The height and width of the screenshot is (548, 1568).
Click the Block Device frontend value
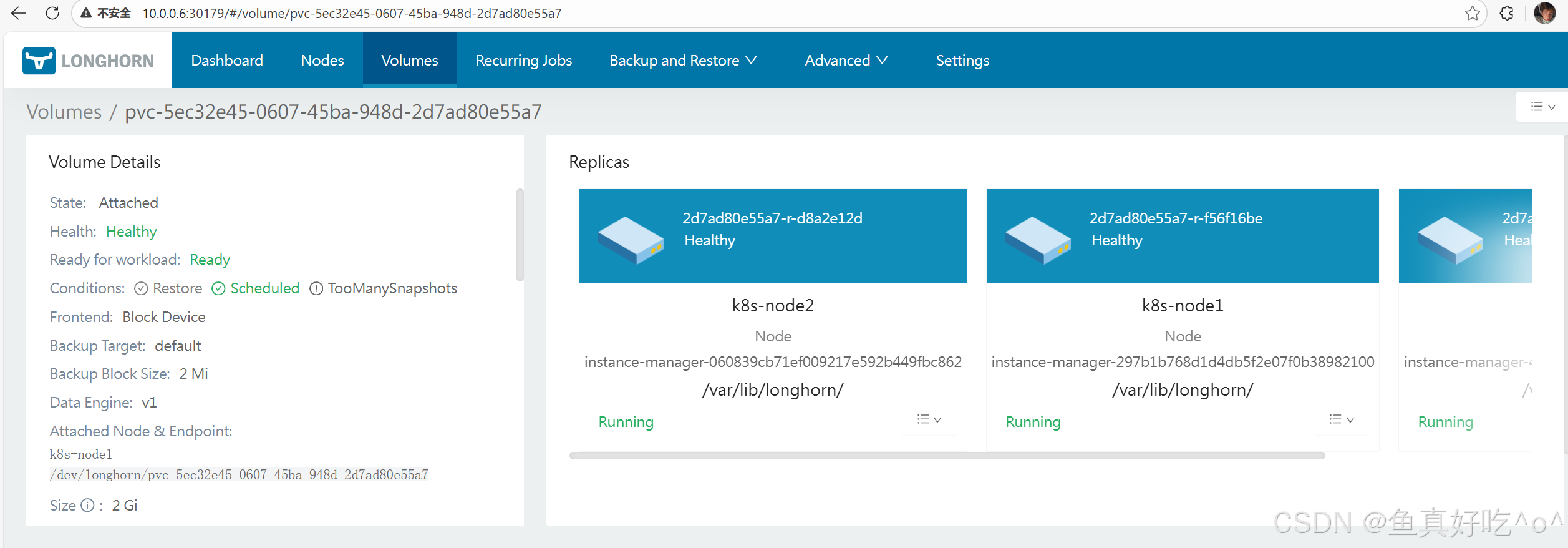[x=164, y=317]
